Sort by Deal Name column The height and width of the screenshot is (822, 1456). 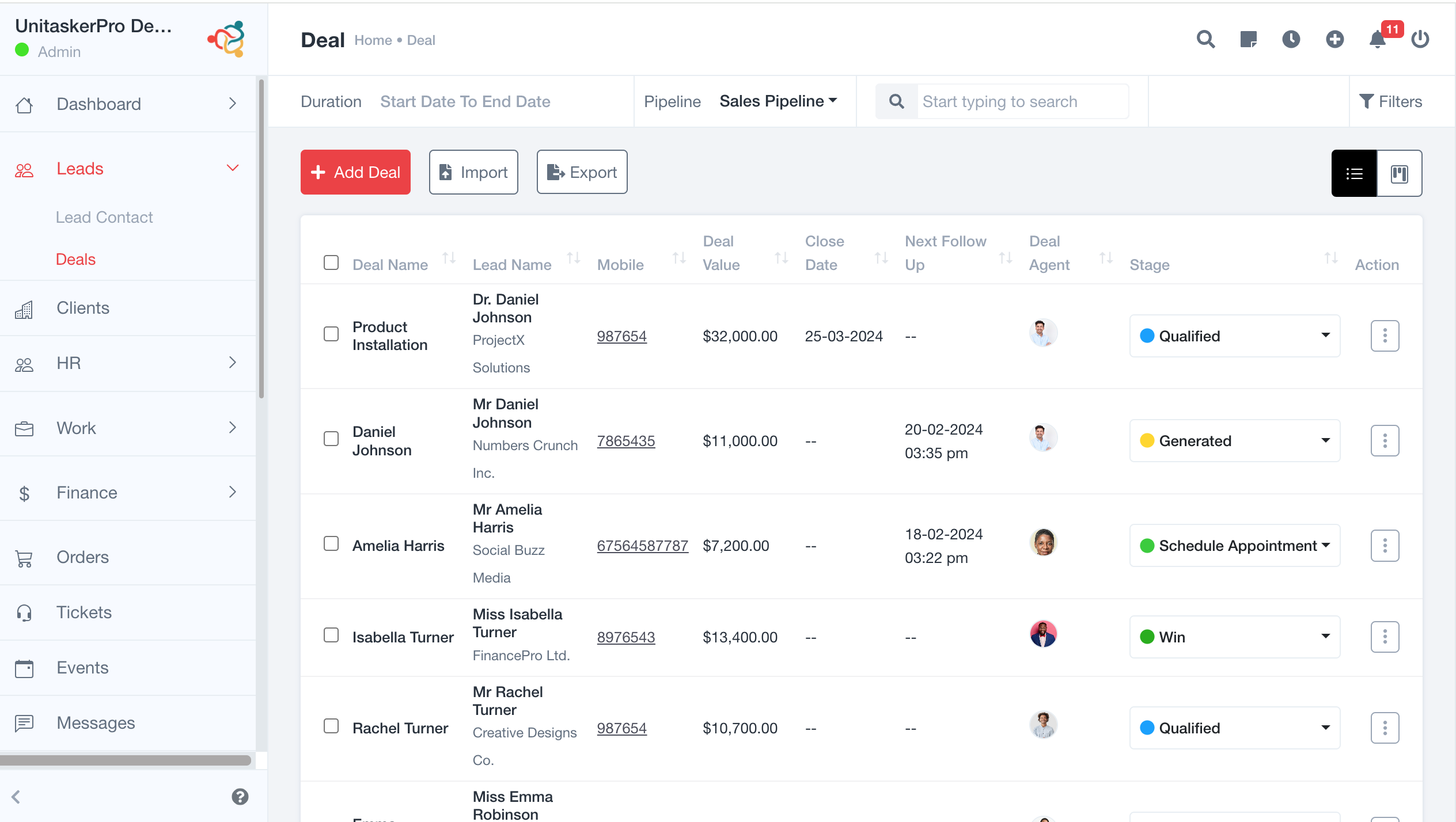pyautogui.click(x=449, y=257)
